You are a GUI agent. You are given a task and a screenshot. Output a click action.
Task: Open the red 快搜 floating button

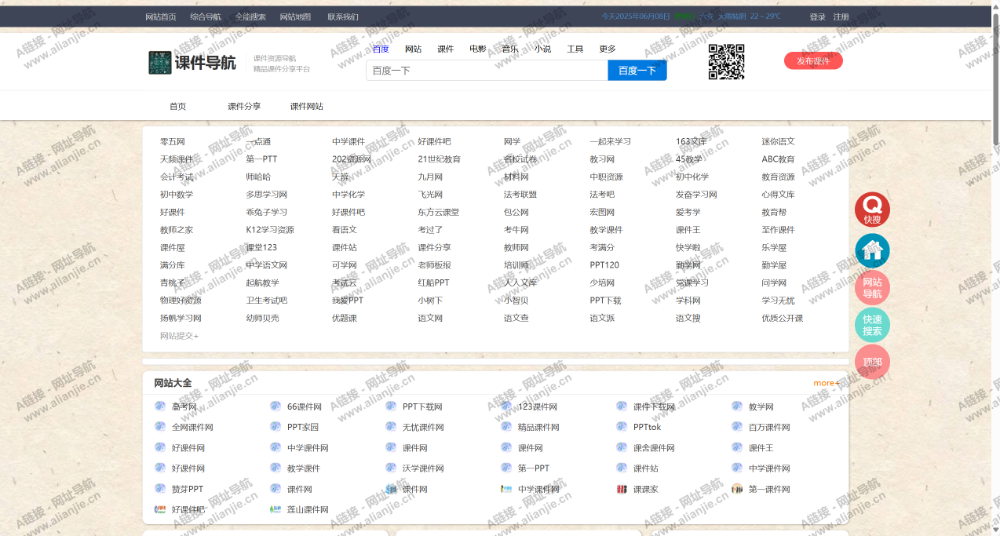pyautogui.click(x=872, y=210)
